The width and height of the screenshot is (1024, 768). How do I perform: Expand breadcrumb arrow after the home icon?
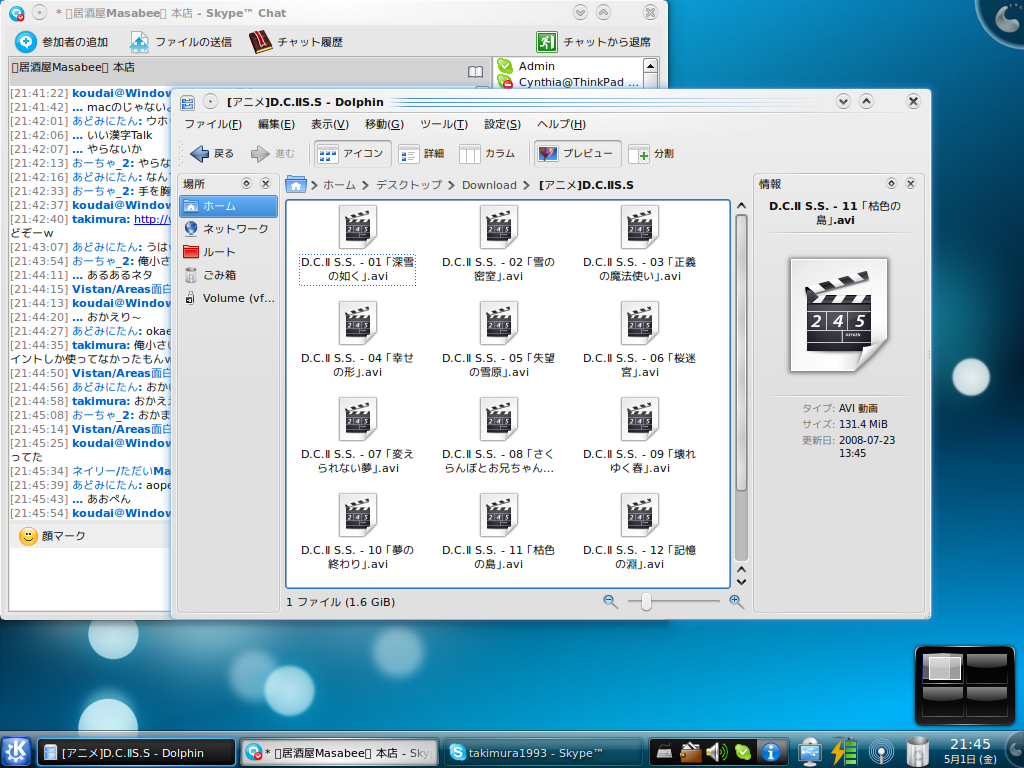[314, 185]
